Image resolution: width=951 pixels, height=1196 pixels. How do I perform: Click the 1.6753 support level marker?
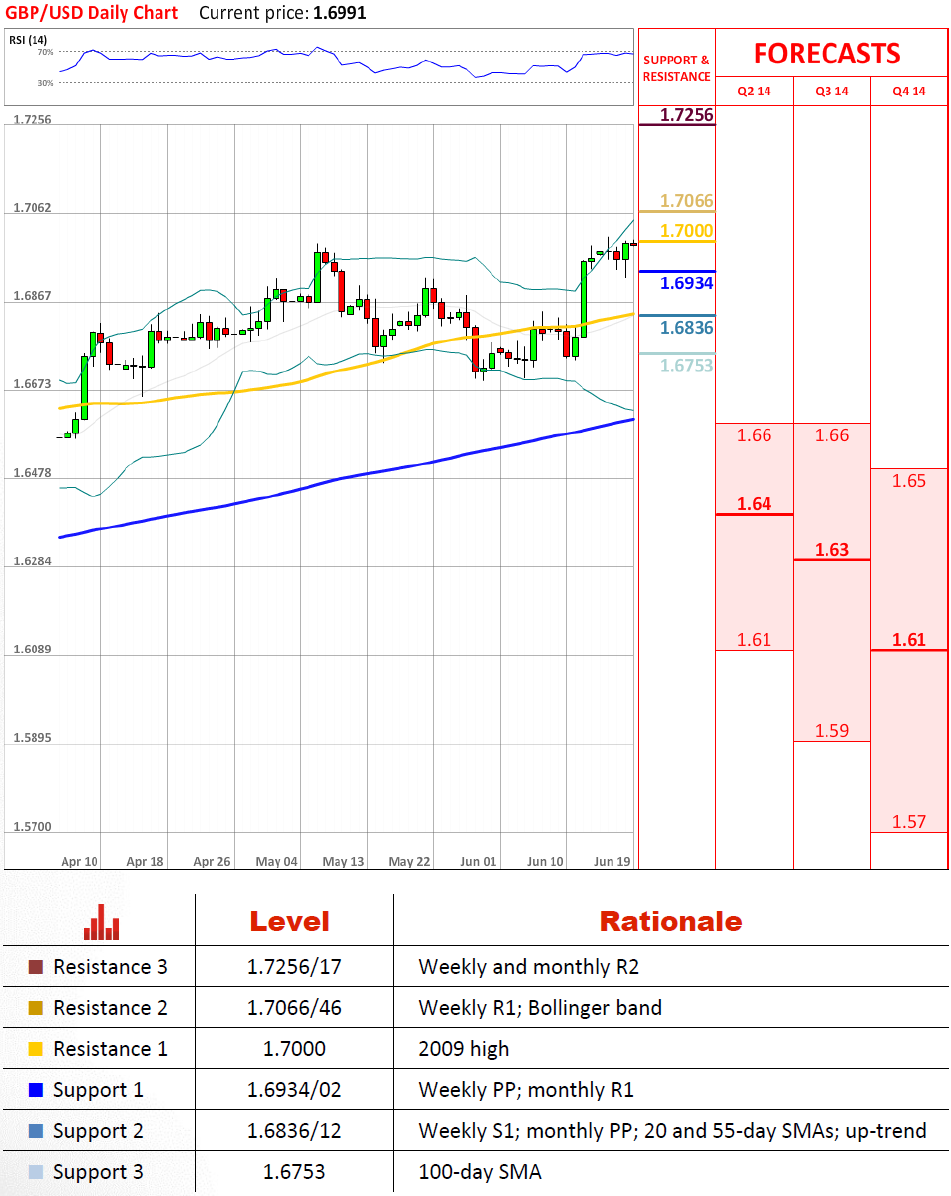(686, 365)
